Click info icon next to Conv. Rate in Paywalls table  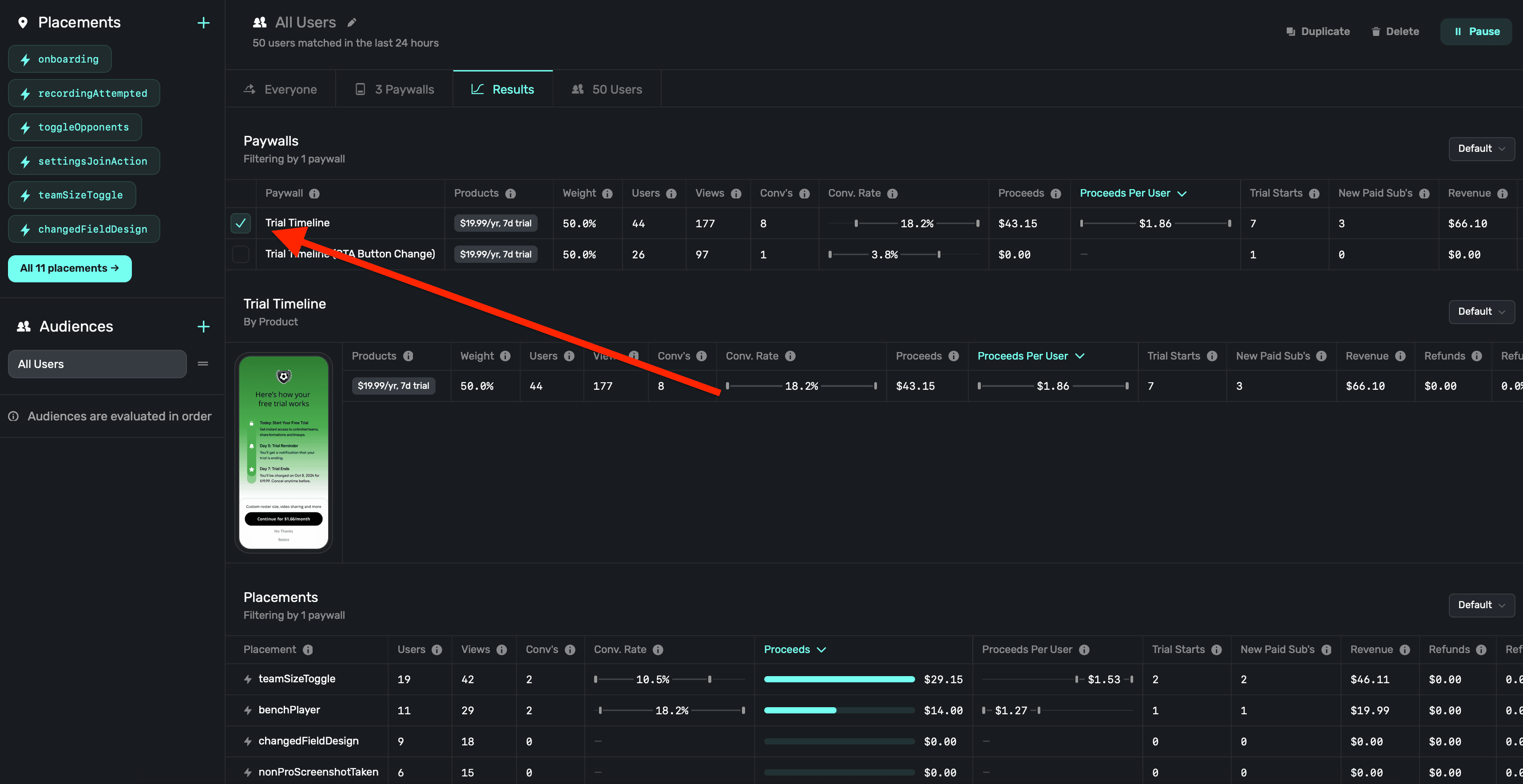pyautogui.click(x=892, y=194)
